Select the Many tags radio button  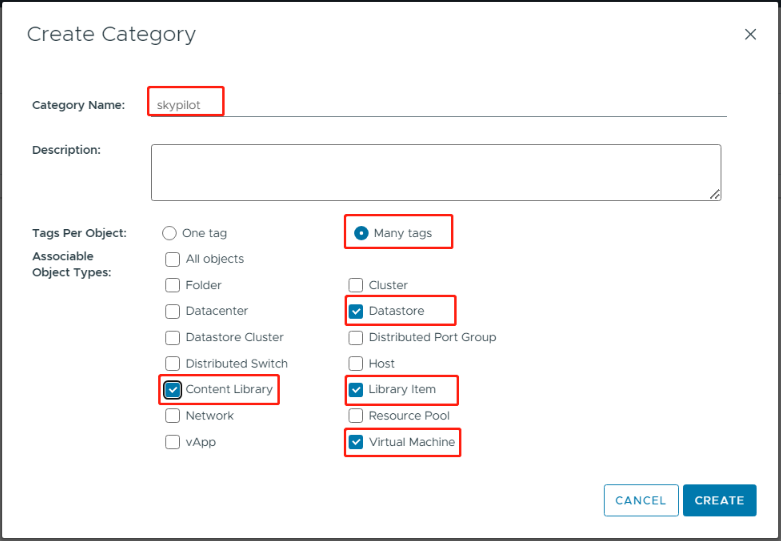pyautogui.click(x=361, y=233)
